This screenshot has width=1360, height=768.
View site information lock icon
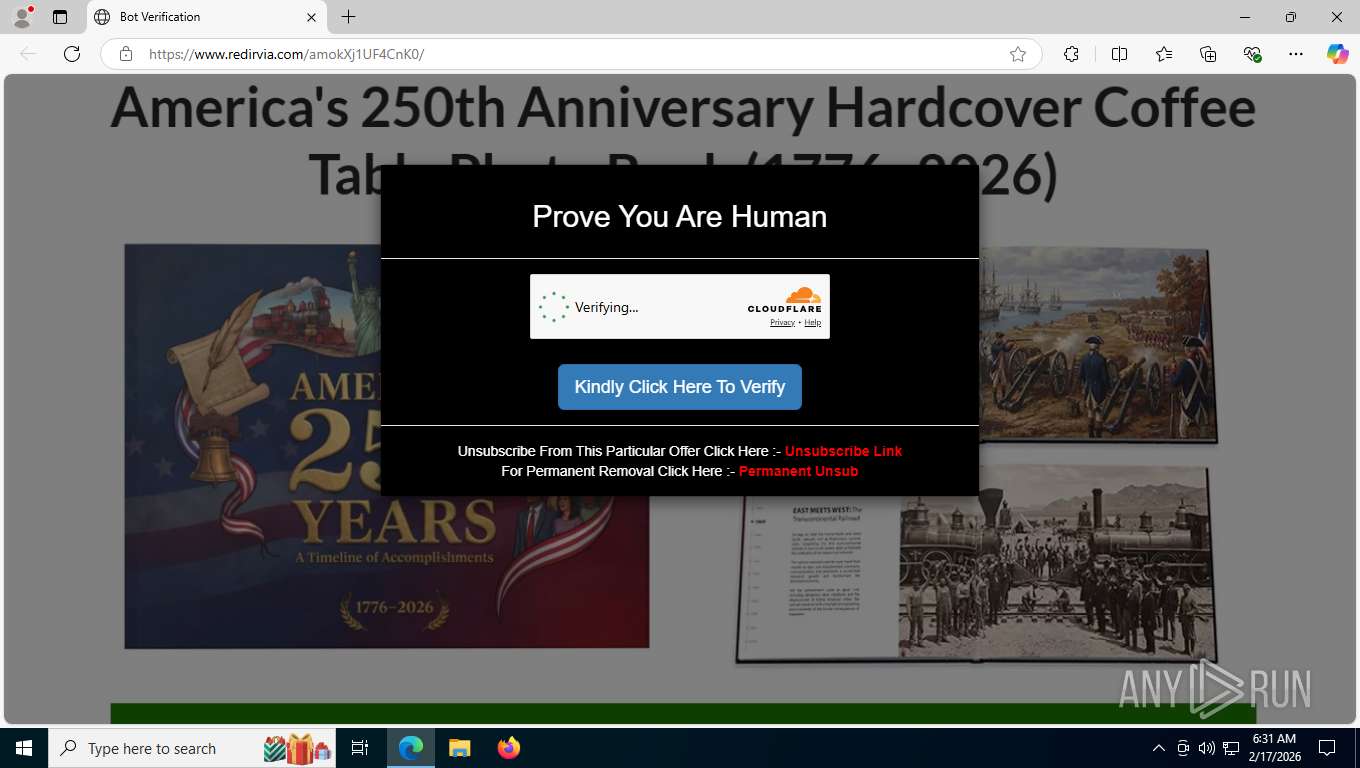(x=125, y=54)
